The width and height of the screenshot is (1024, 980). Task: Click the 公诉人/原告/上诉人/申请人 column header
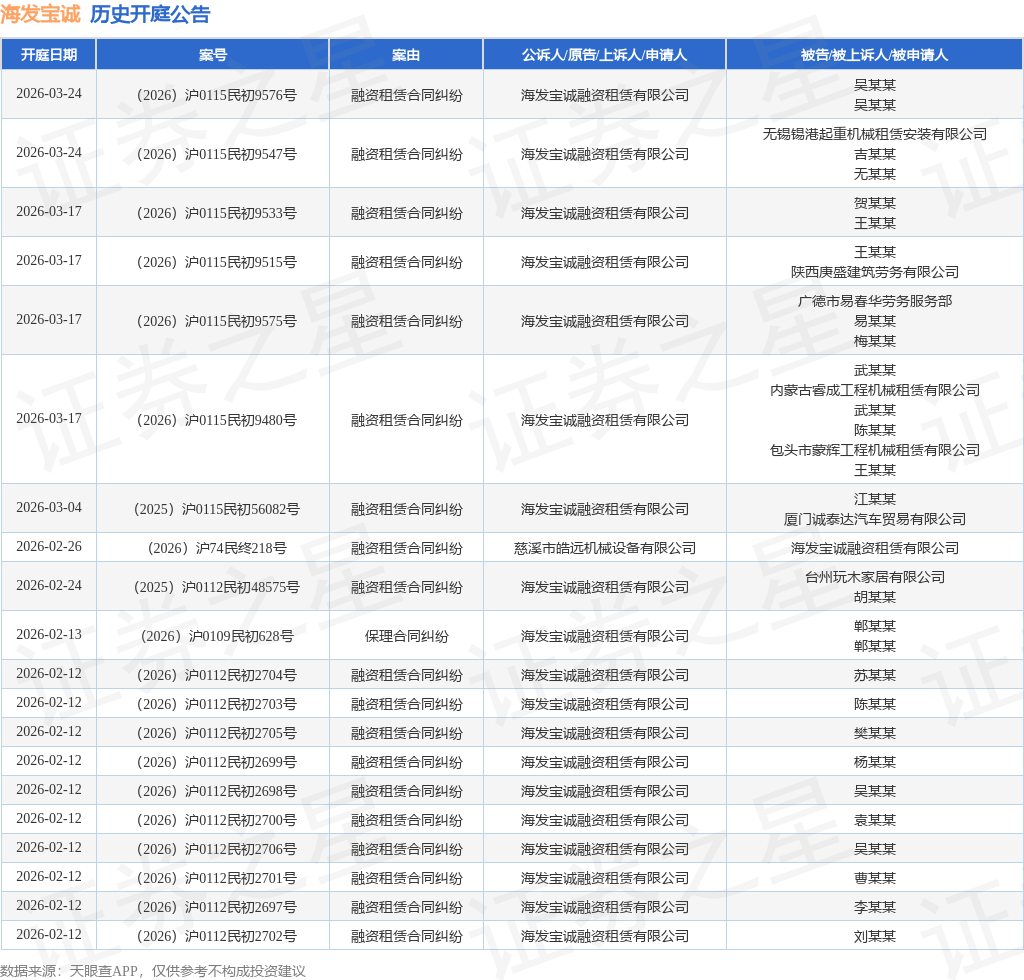tap(604, 55)
